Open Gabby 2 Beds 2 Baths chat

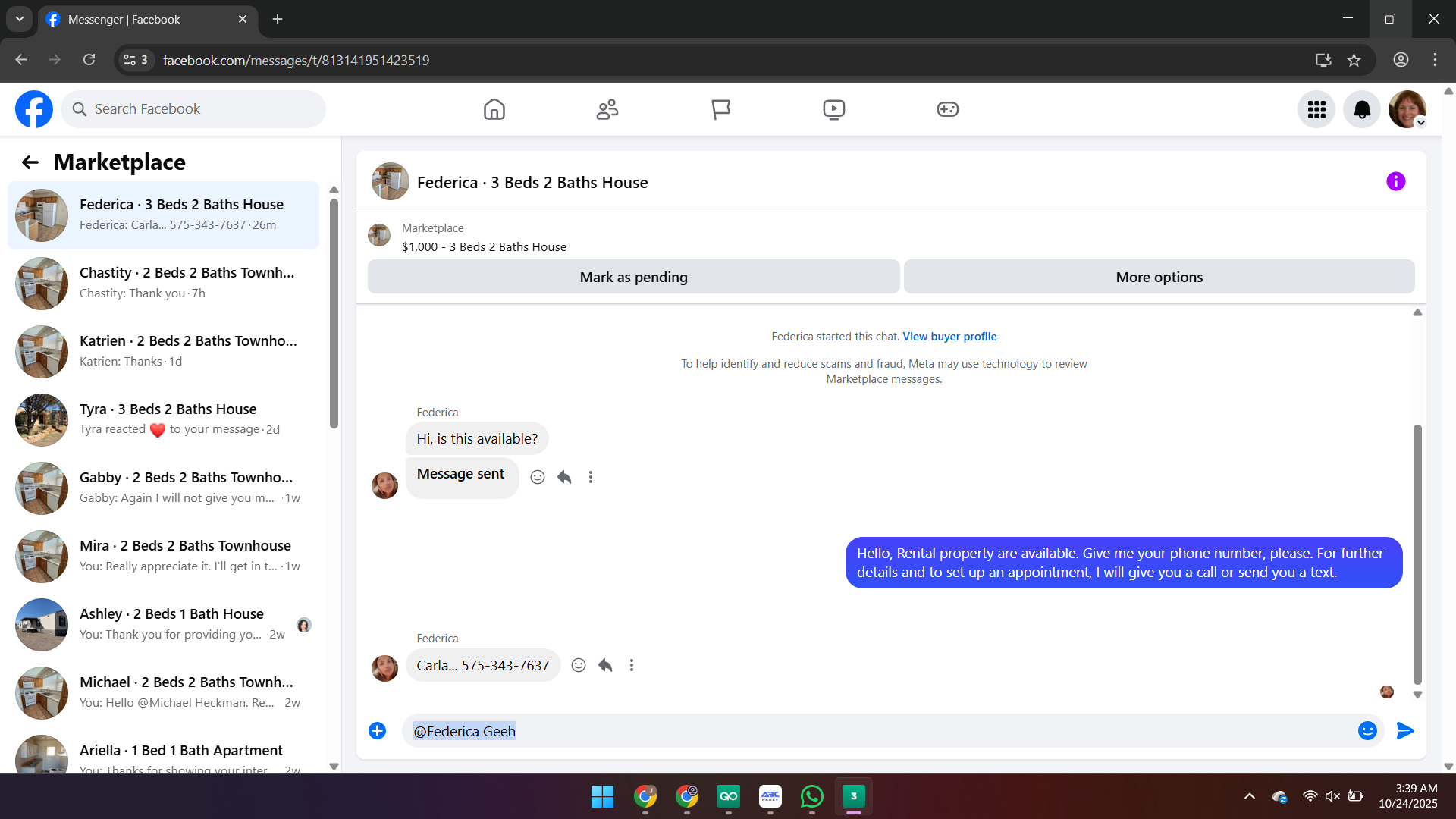[x=163, y=488]
